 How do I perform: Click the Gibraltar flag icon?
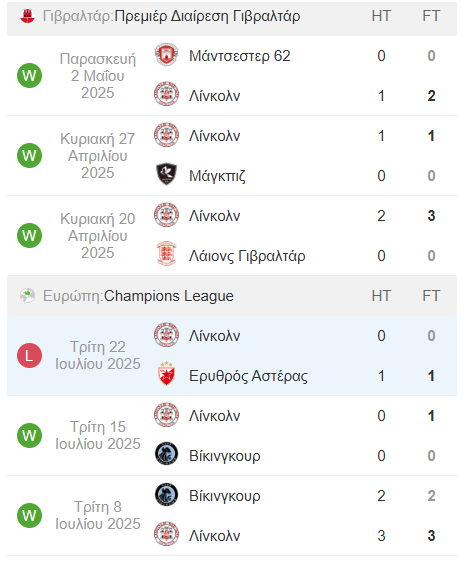pos(27,16)
